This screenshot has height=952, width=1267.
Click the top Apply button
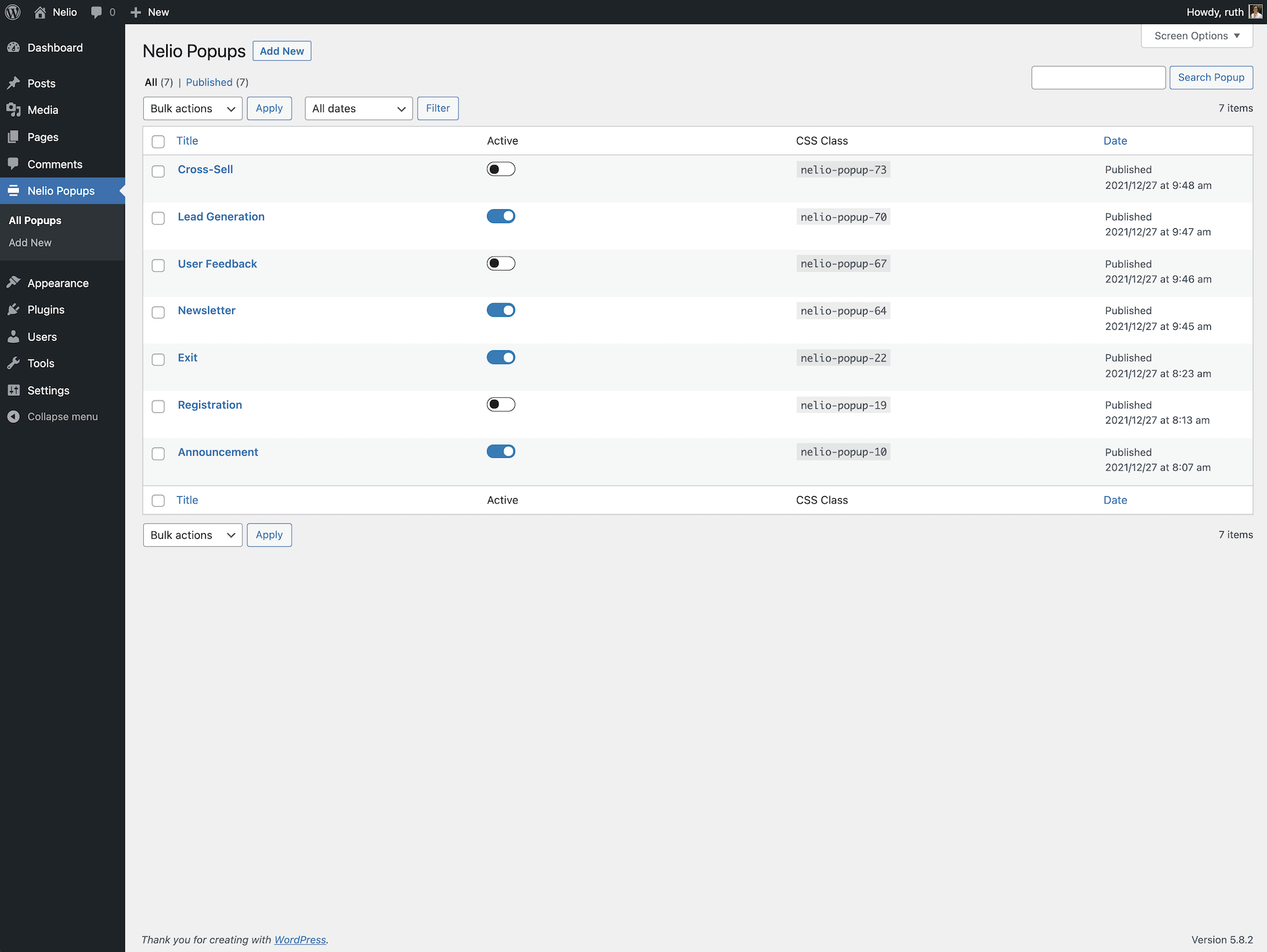click(x=269, y=109)
